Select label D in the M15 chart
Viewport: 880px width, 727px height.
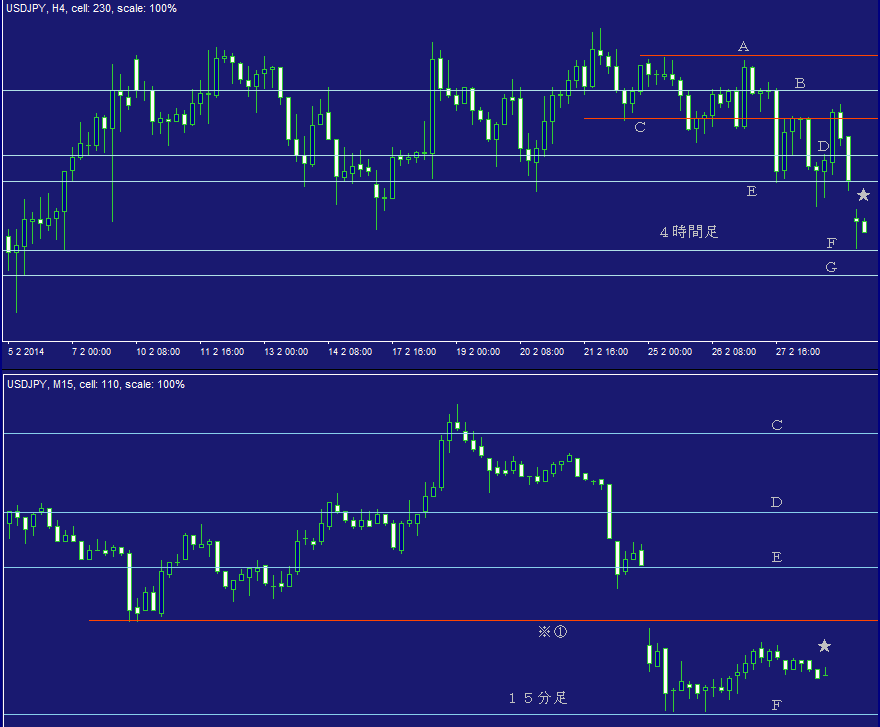coord(776,502)
